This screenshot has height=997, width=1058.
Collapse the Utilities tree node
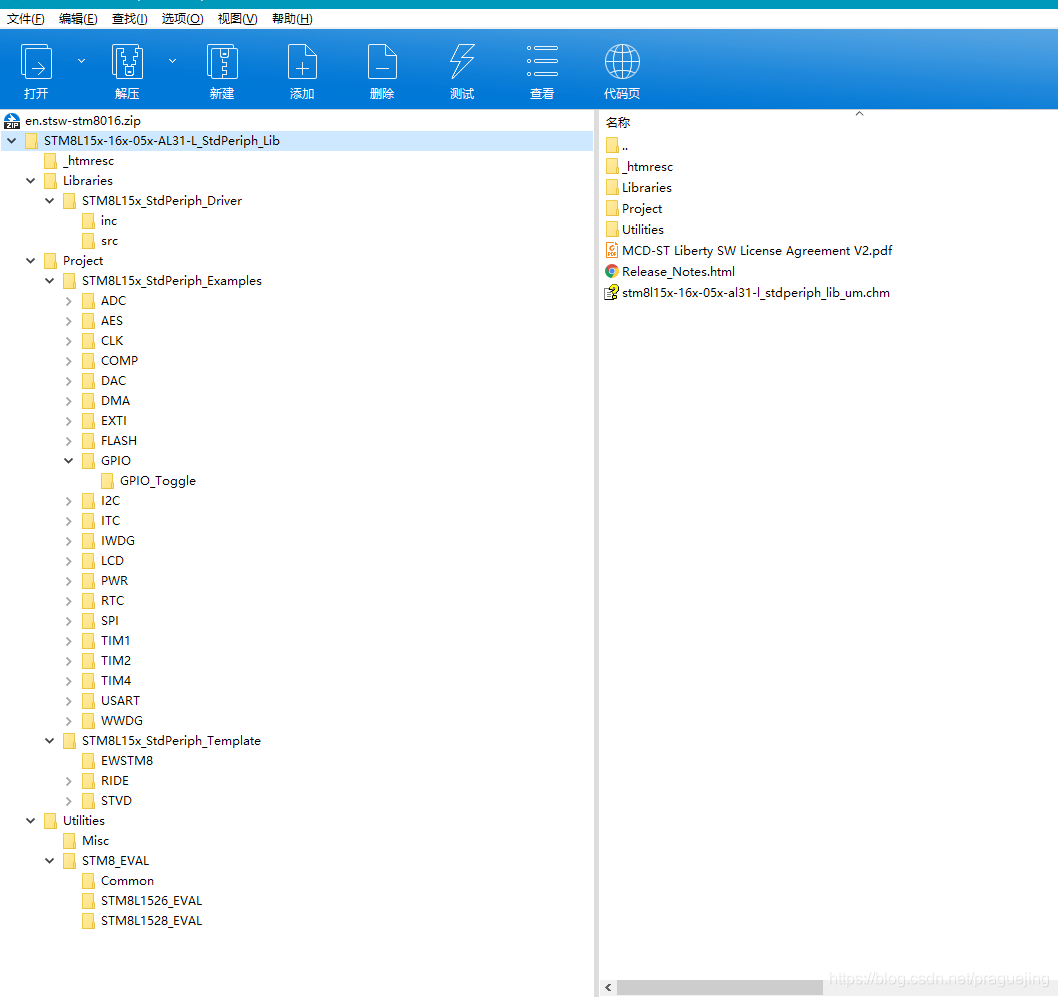pos(30,821)
